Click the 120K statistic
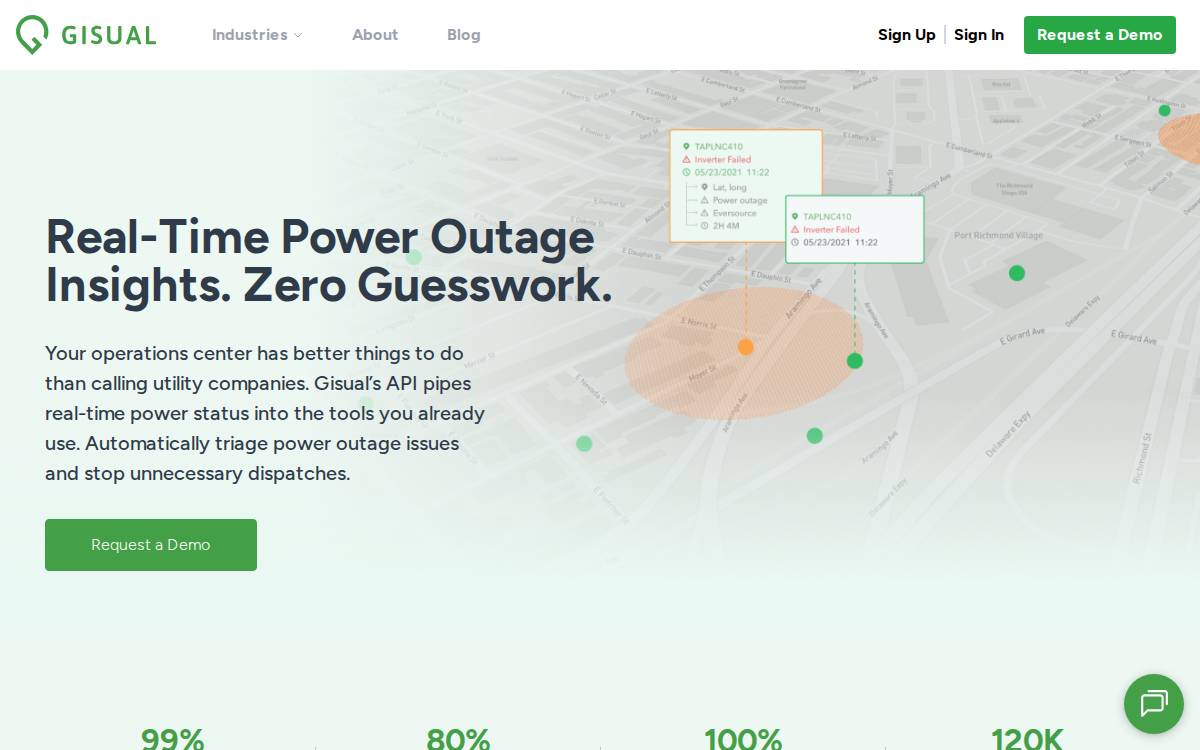Viewport: 1200px width, 750px height. 1028,739
